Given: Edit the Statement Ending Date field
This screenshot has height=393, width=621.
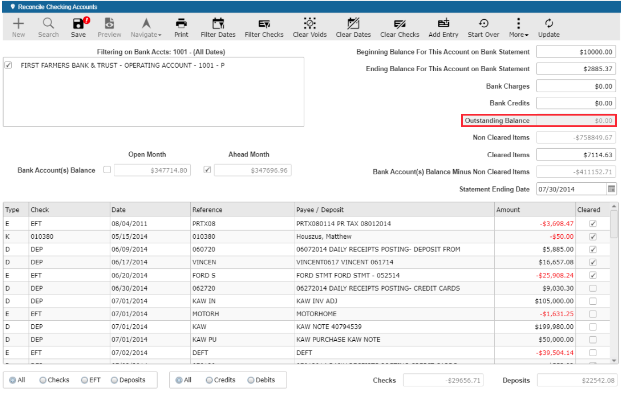Looking at the screenshot, I should coord(571,189).
